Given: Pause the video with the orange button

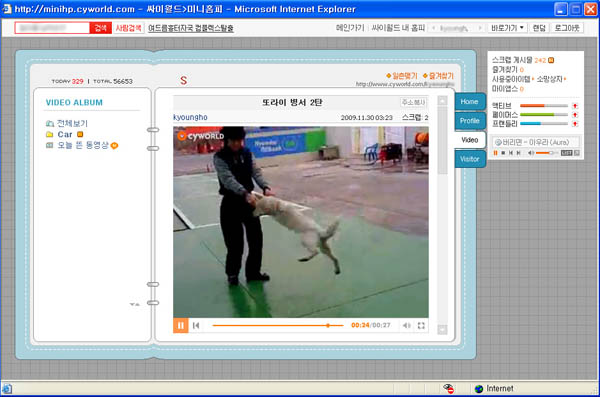Looking at the screenshot, I should tap(181, 325).
